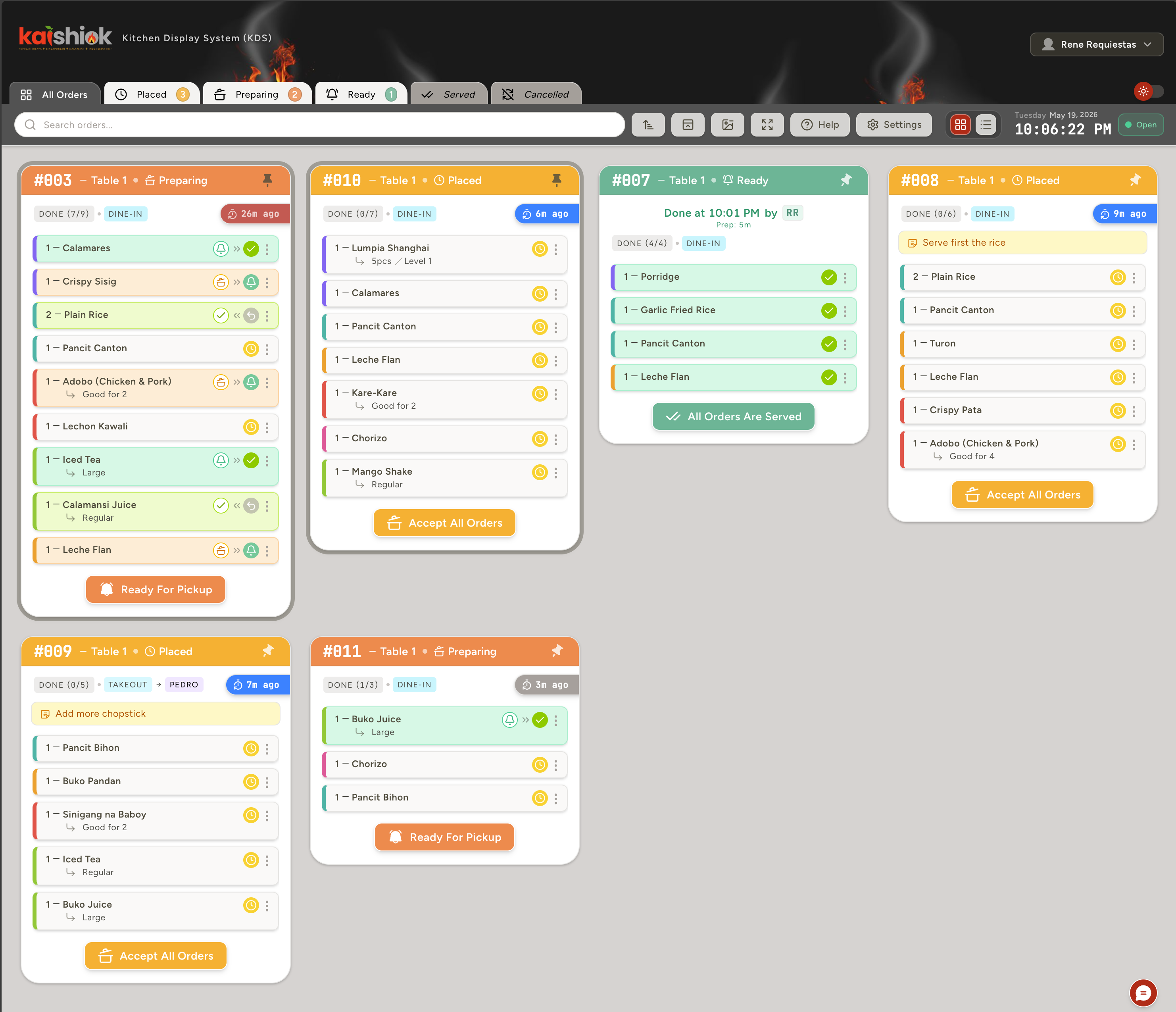The height and width of the screenshot is (1012, 1176).
Task: Open the chat support bubble
Action: pyautogui.click(x=1143, y=993)
